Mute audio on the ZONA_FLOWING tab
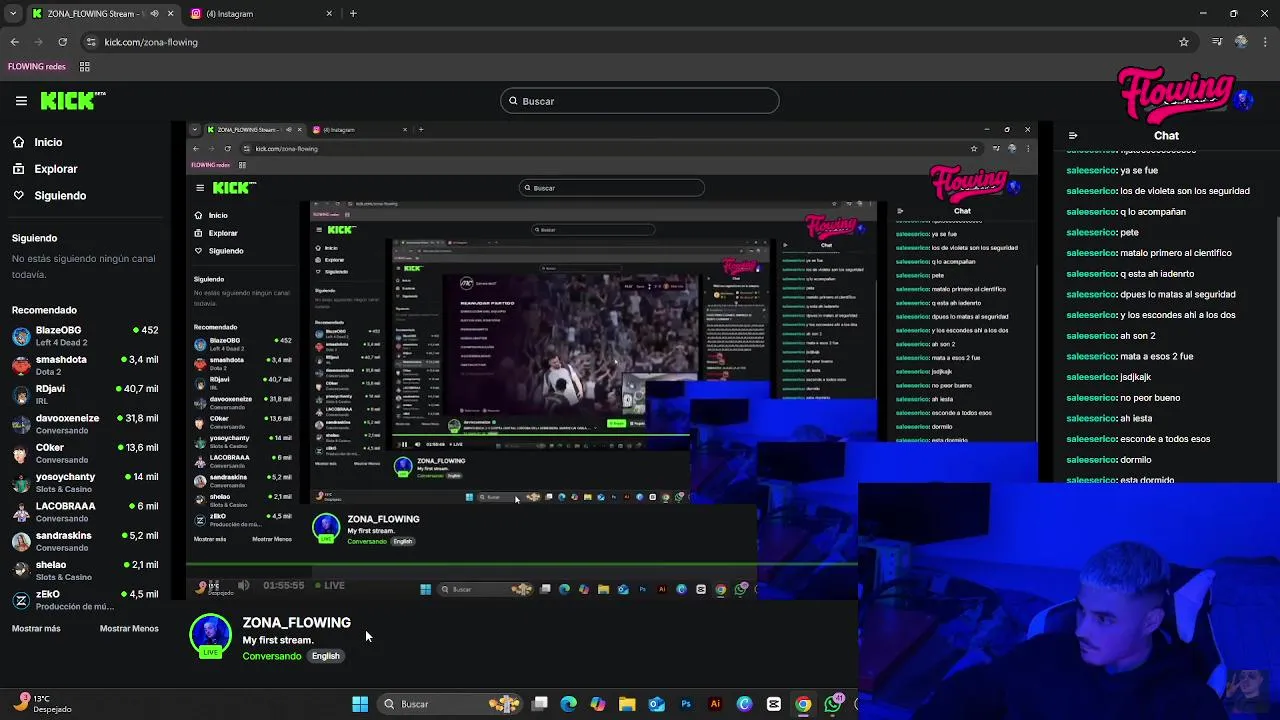Image resolution: width=1280 pixels, height=720 pixels. 154,14
